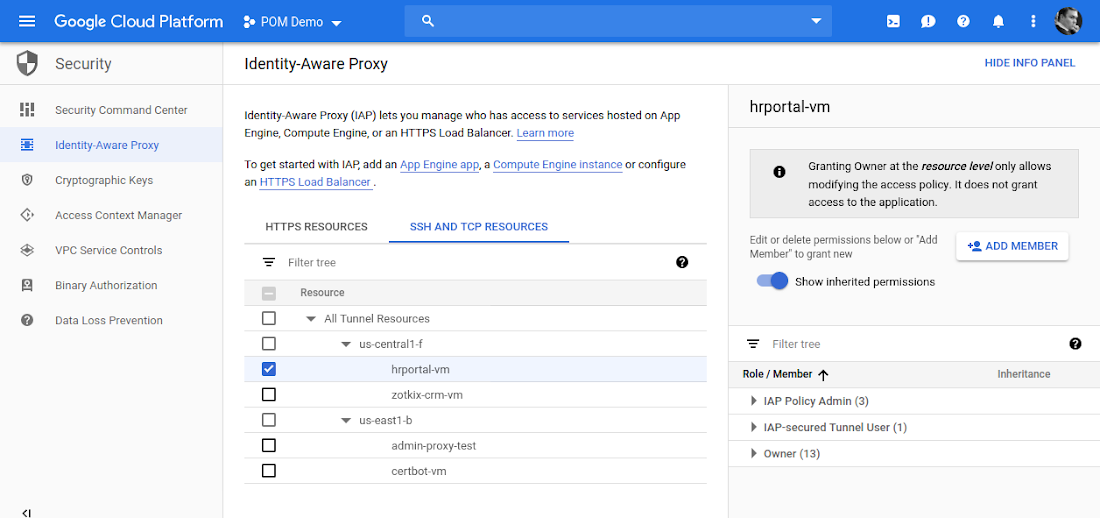Open the Compute Engine instance link

point(558,164)
